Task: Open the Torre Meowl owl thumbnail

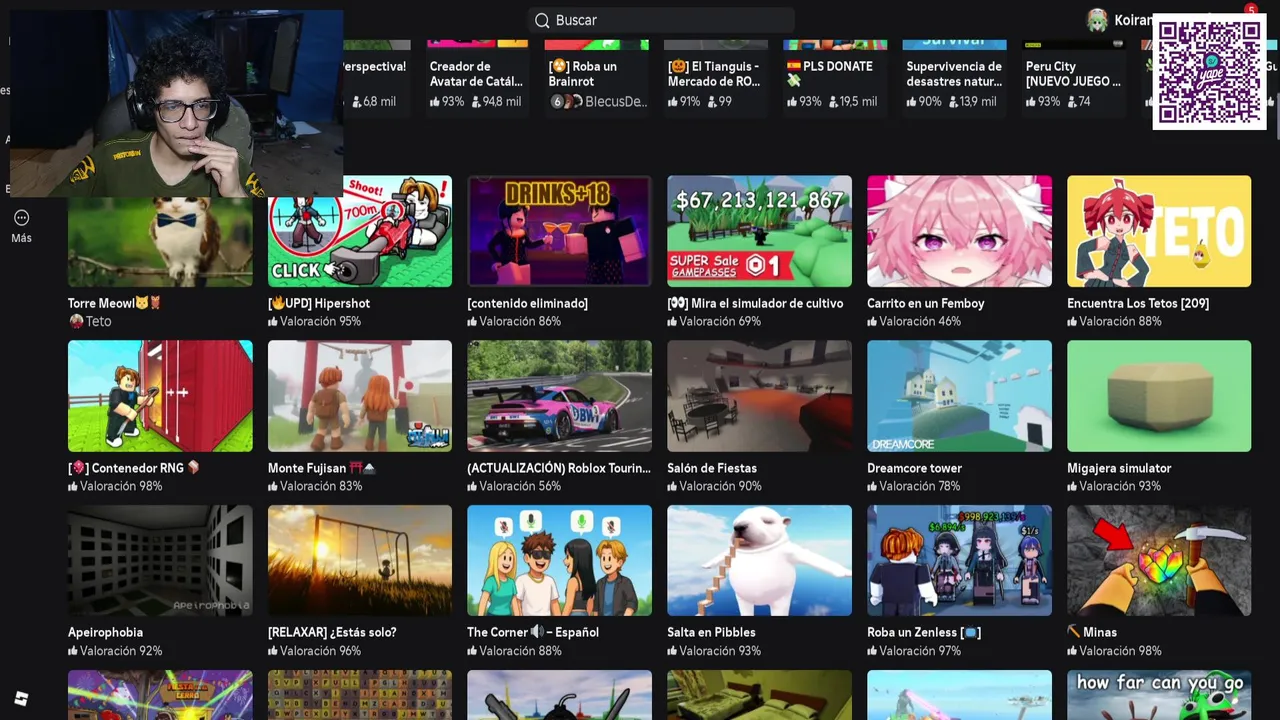Action: 160,241
